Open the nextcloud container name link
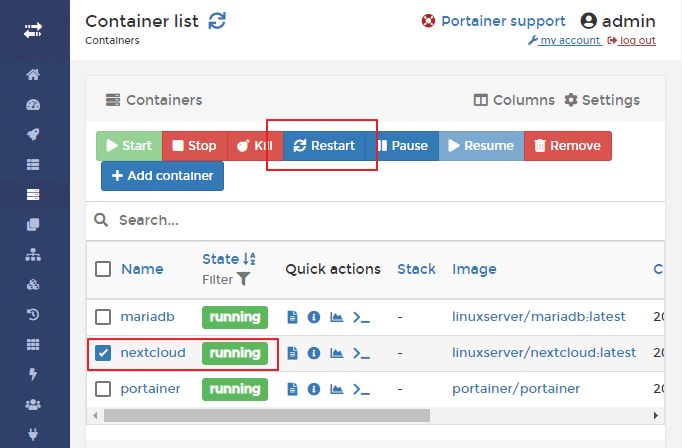This screenshot has width=682, height=448. (153, 352)
